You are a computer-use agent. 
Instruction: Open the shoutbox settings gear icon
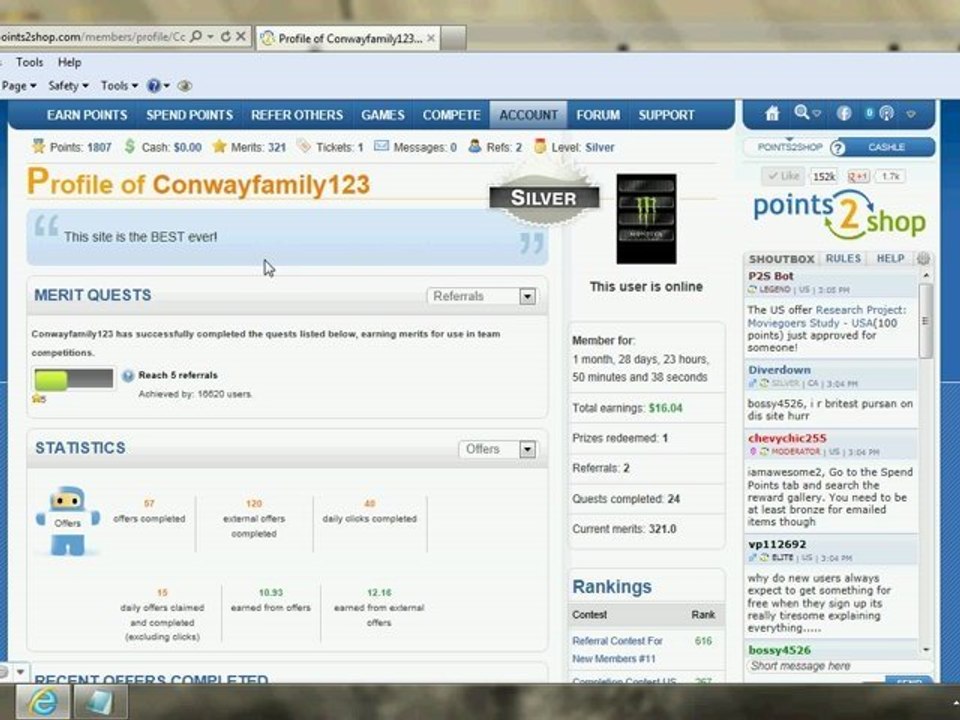(x=923, y=258)
